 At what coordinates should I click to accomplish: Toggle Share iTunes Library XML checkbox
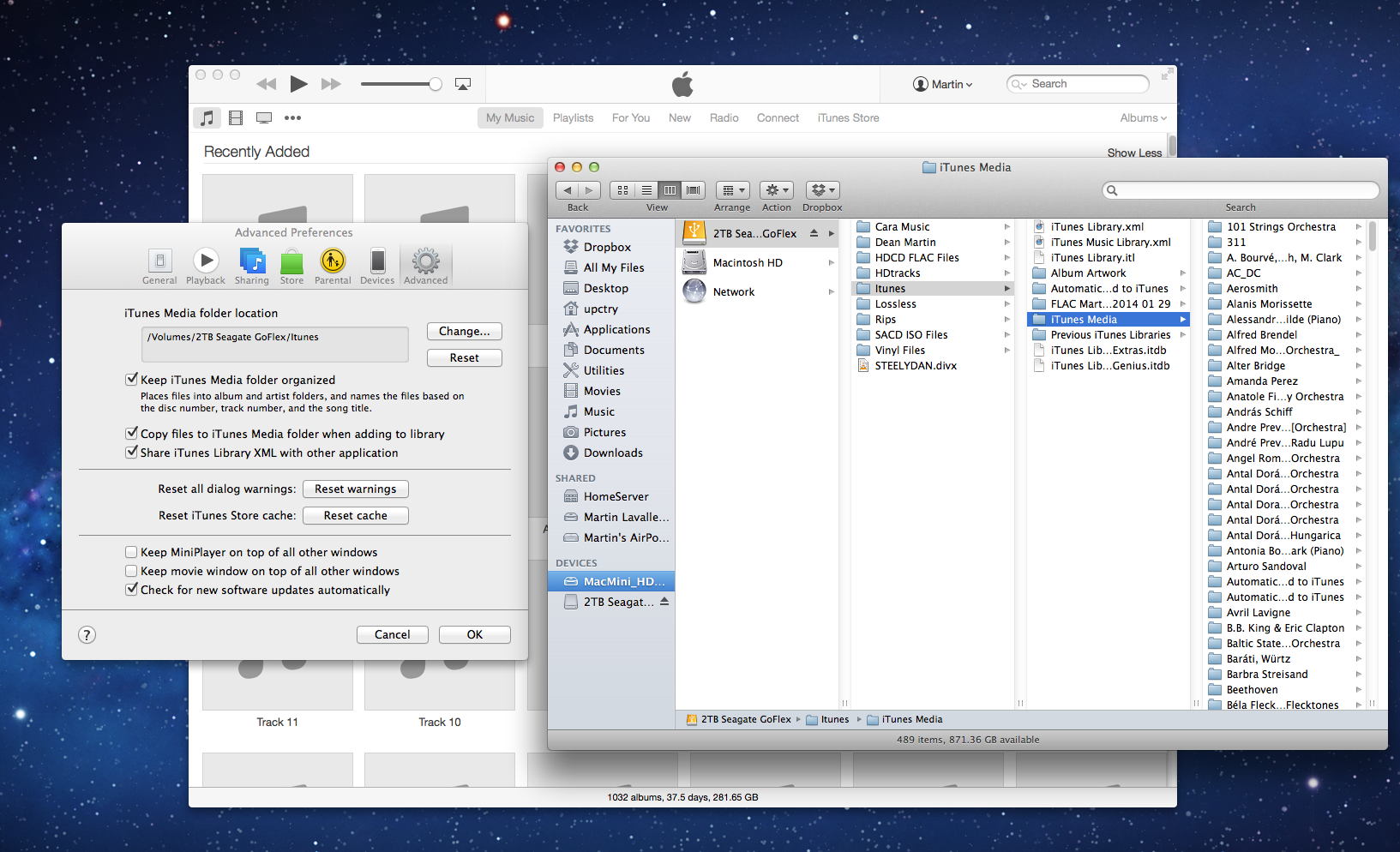click(x=132, y=453)
